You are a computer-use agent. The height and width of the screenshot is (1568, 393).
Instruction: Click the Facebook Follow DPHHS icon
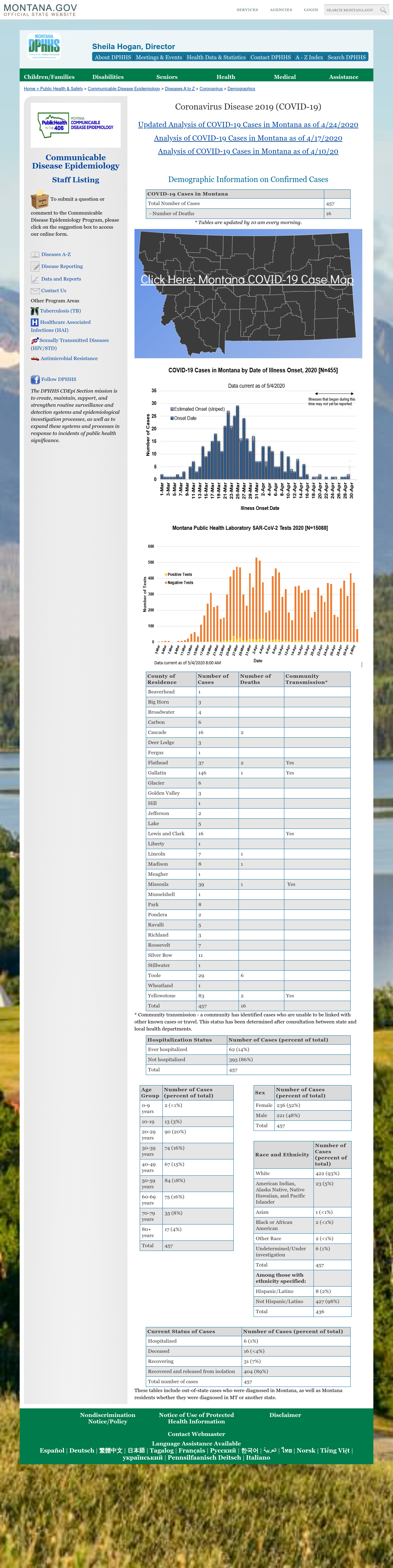35,379
